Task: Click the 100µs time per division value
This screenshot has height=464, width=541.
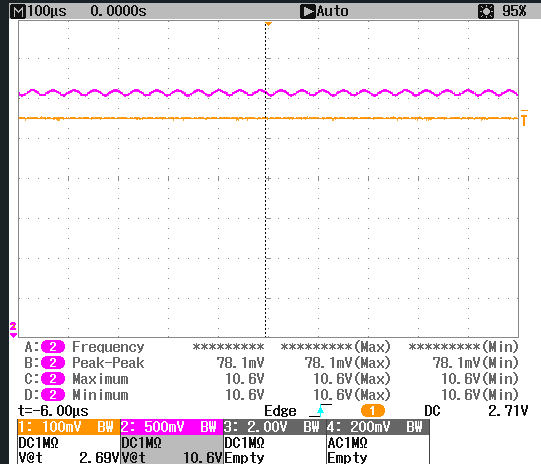Action: click(47, 11)
